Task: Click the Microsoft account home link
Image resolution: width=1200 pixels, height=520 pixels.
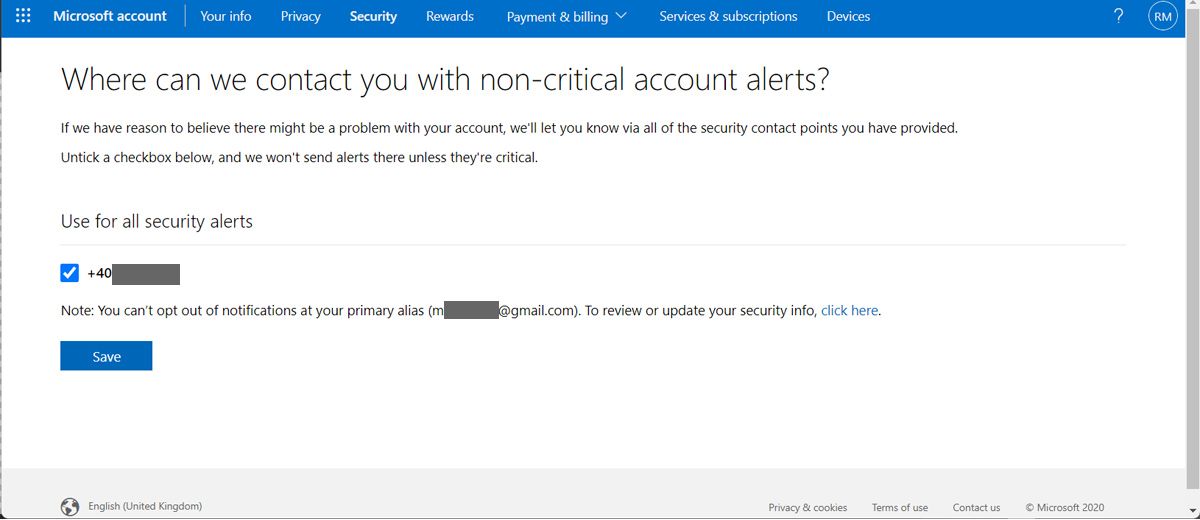Action: 110,16
